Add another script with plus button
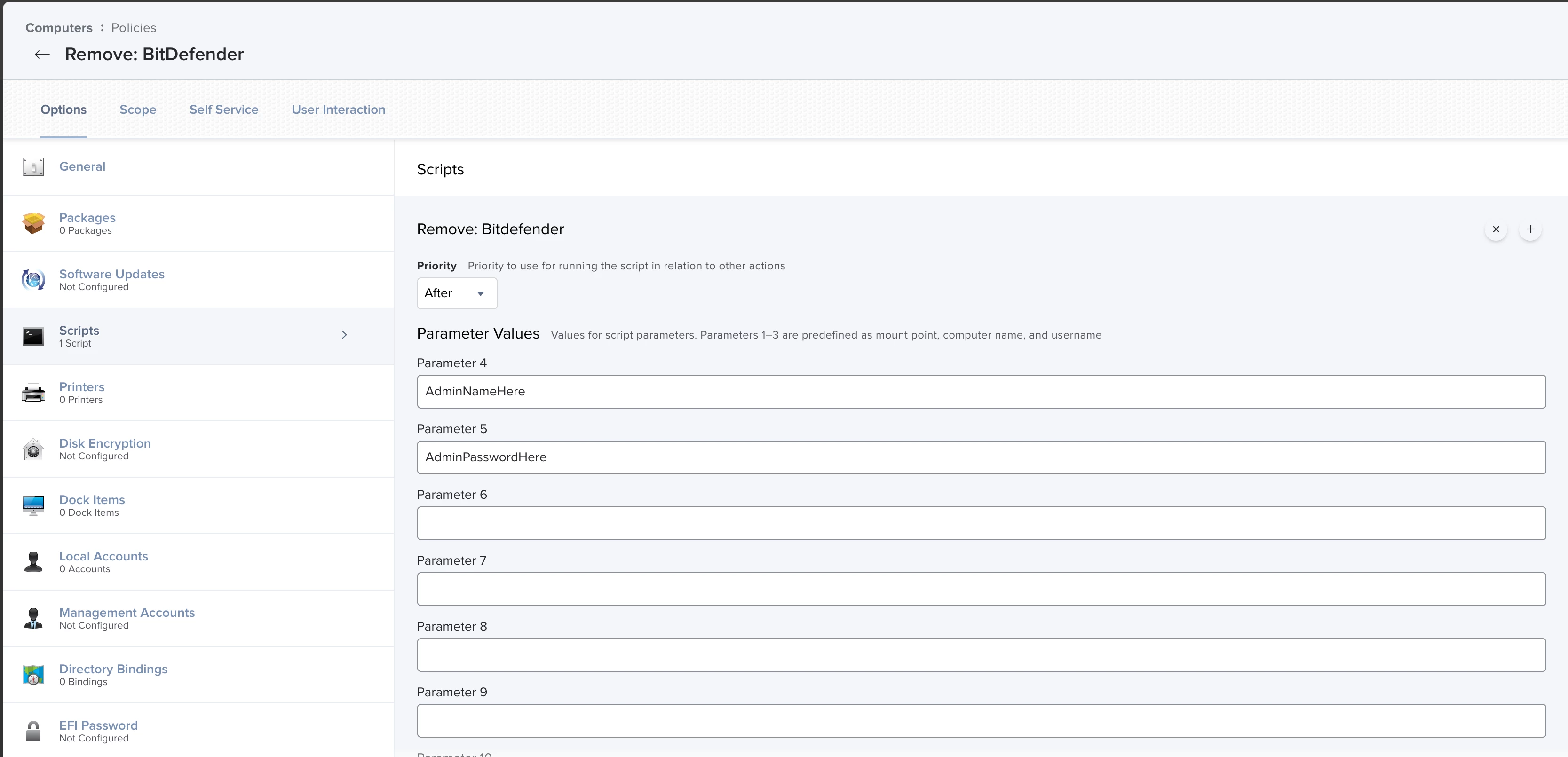This screenshot has height=757, width=1568. click(1530, 229)
